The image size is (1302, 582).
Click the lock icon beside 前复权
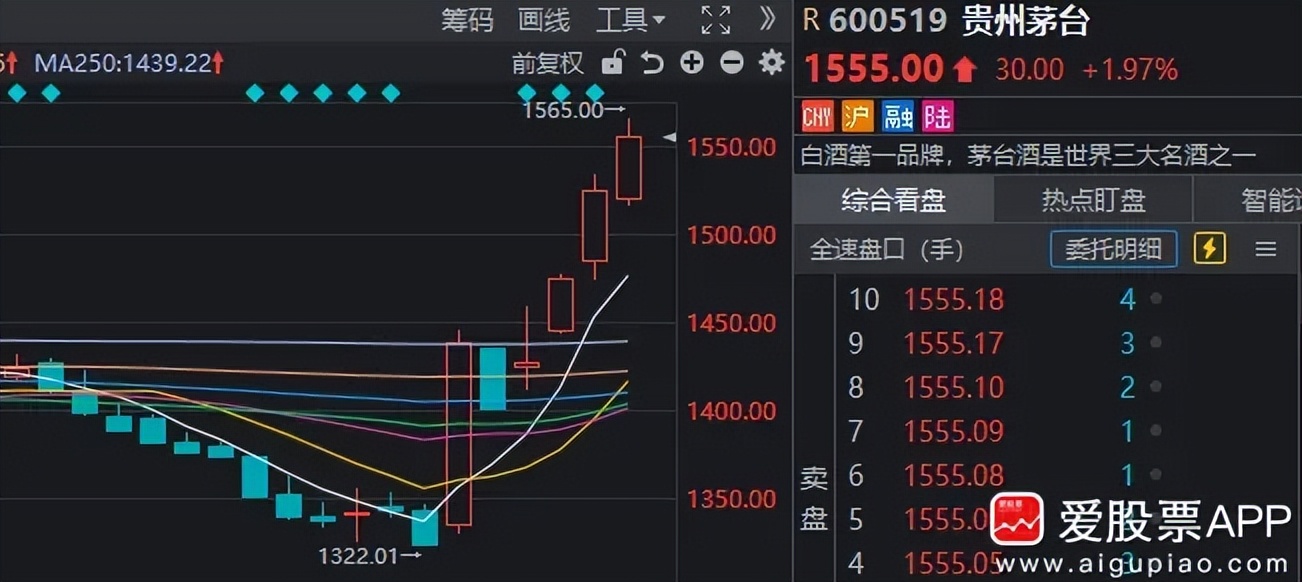pos(612,63)
